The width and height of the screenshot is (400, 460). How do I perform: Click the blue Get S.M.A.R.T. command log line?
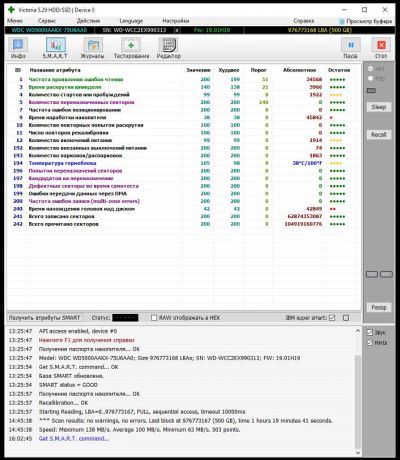pos(74,438)
